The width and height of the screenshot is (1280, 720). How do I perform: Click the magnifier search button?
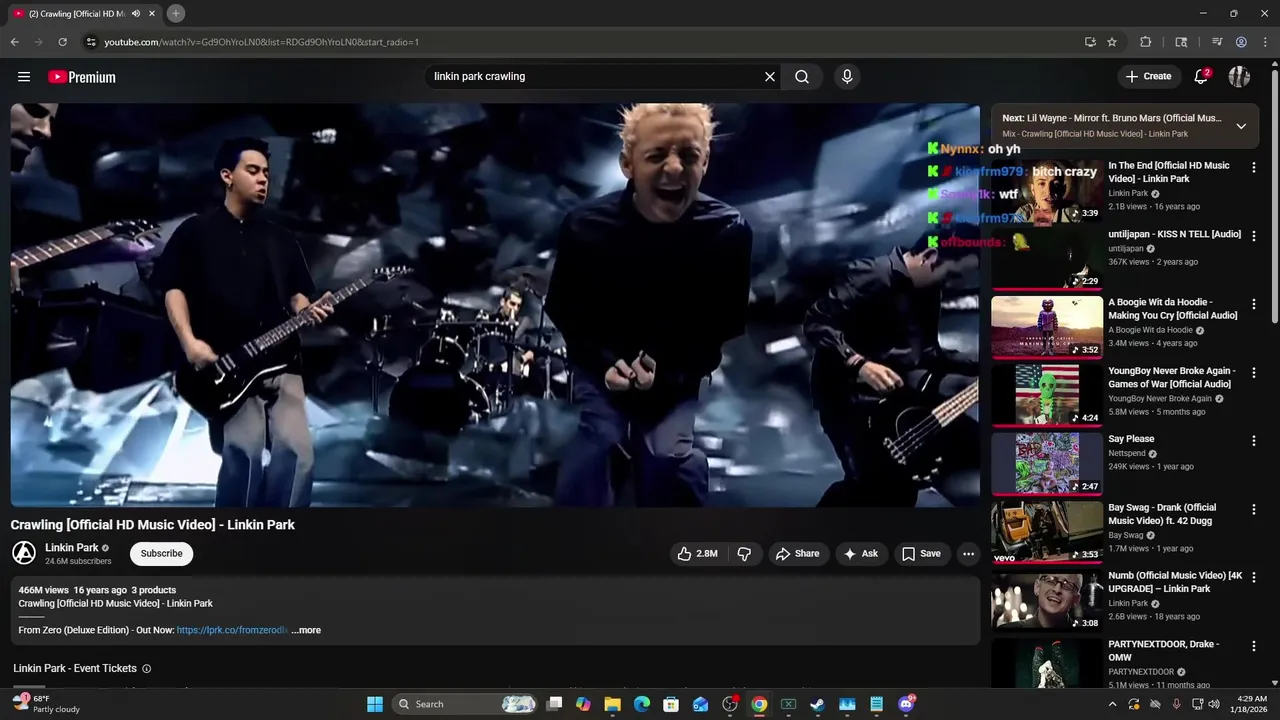tap(802, 77)
